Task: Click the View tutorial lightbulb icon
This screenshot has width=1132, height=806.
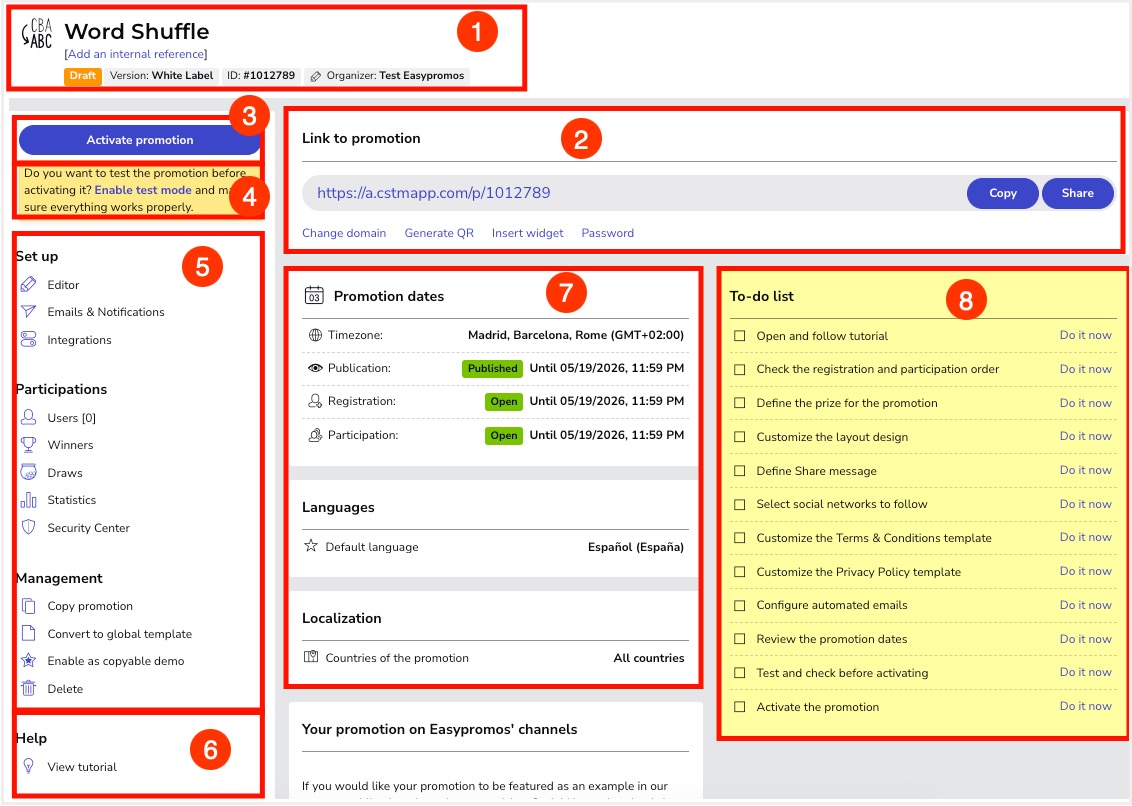Action: [28, 766]
